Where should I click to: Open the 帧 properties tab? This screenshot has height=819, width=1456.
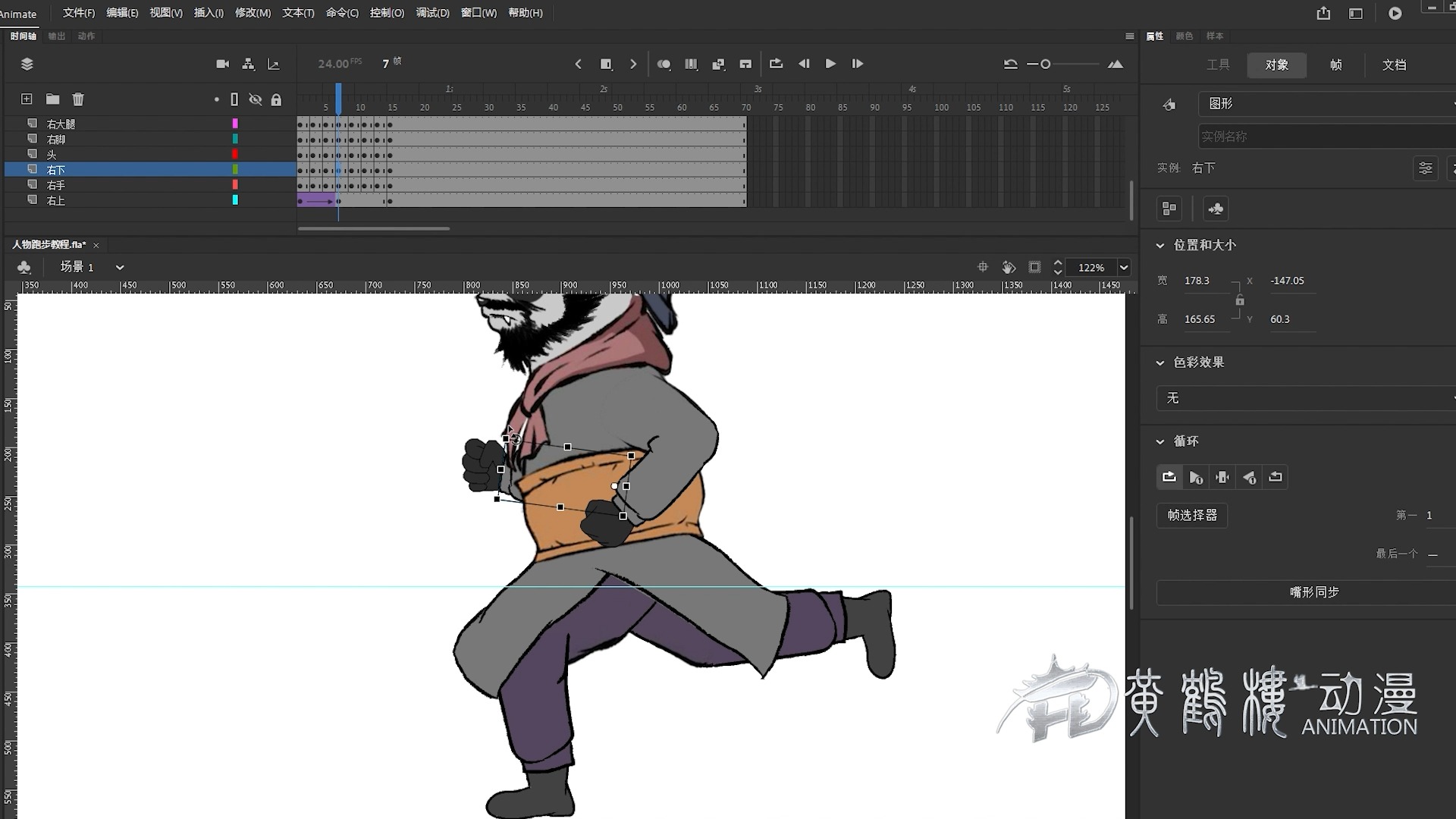point(1335,64)
